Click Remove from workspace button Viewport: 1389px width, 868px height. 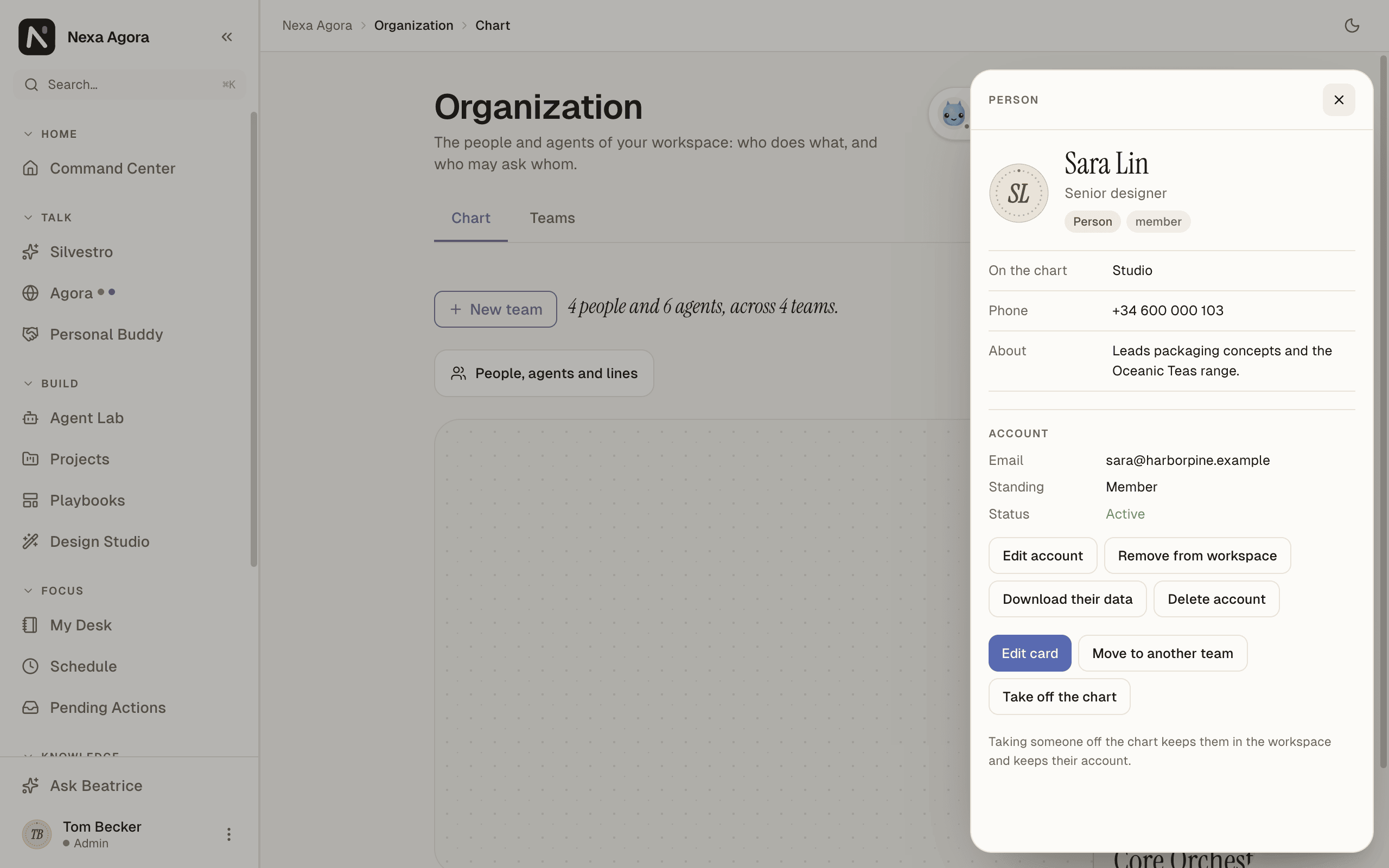pos(1197,556)
